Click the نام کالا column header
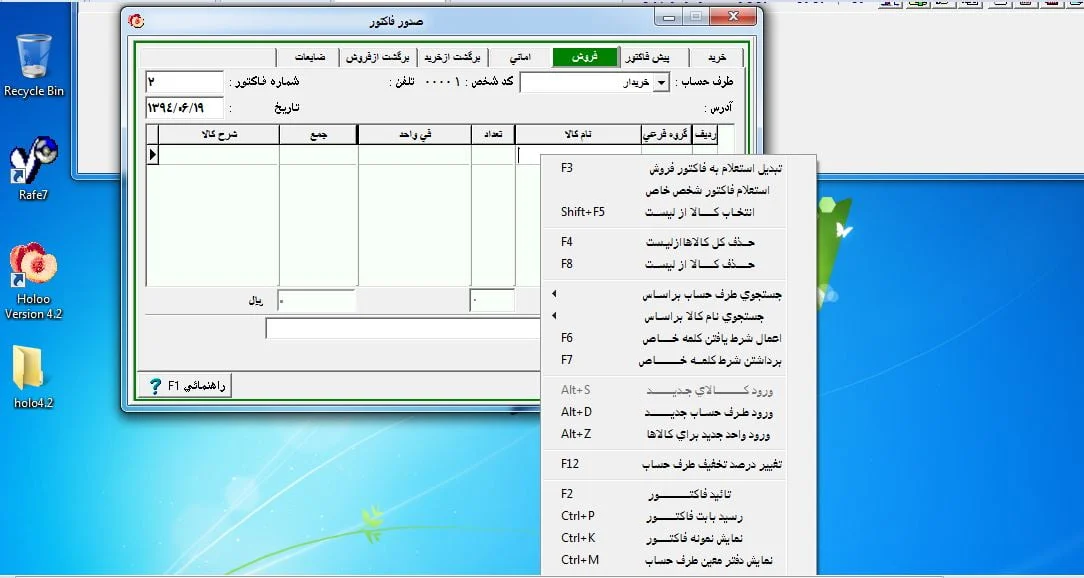 click(578, 135)
